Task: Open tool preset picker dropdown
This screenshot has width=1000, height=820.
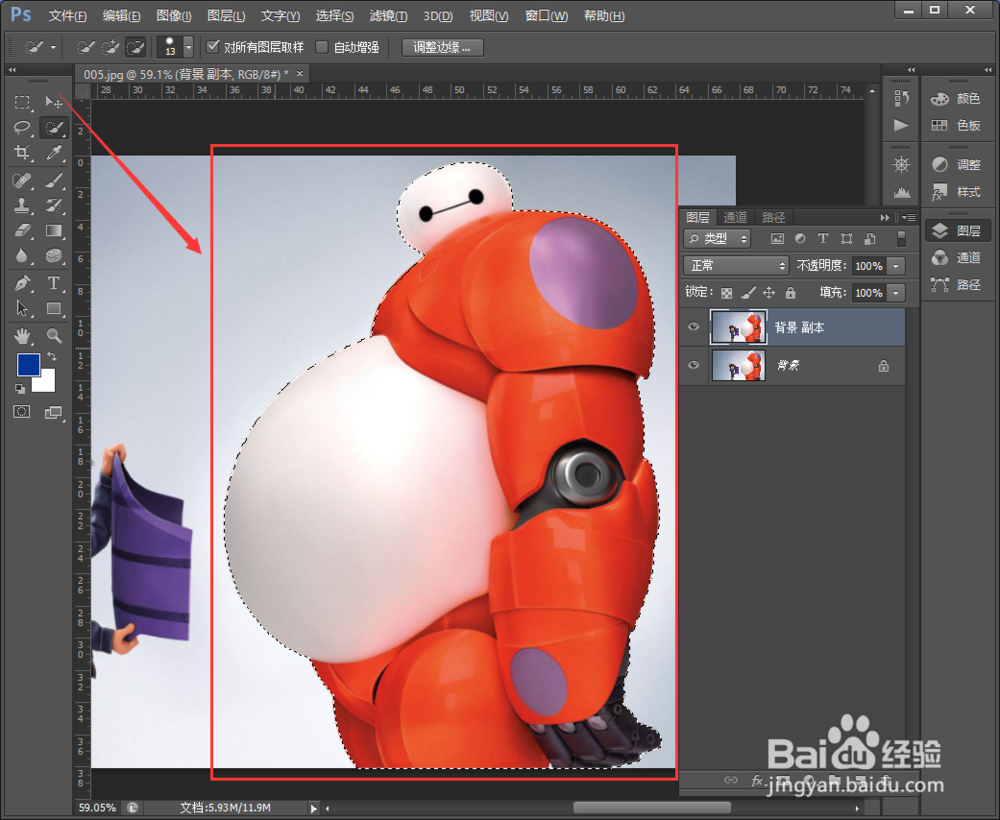Action: coord(53,47)
